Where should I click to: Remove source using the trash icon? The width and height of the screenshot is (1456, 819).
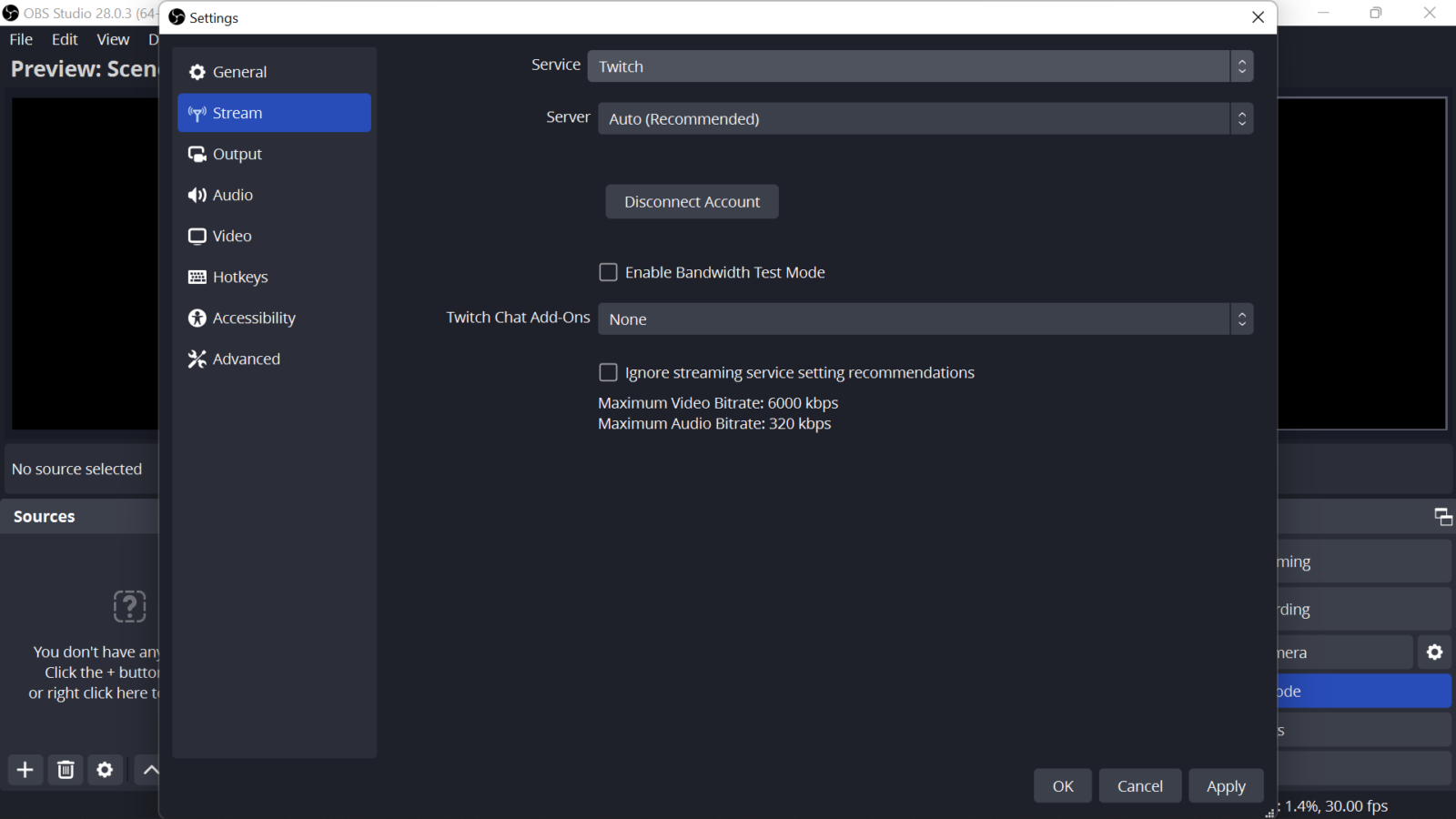click(66, 770)
